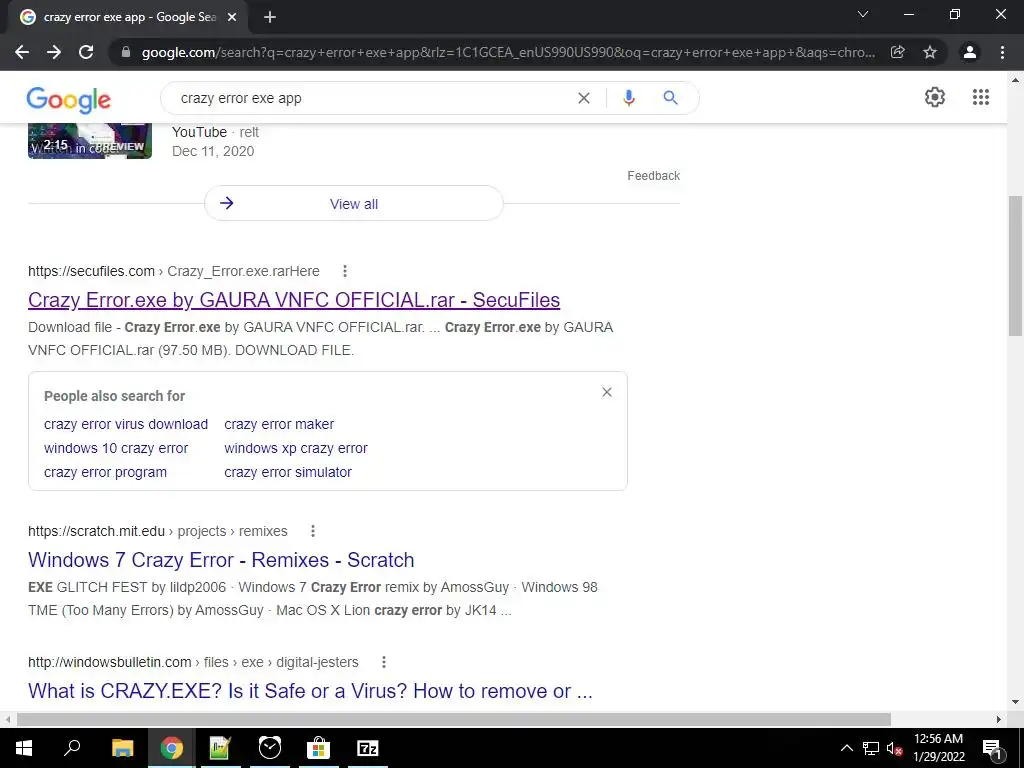Open Windows 7 Crazy Error Scratch result
The height and width of the screenshot is (768, 1024).
click(x=221, y=560)
